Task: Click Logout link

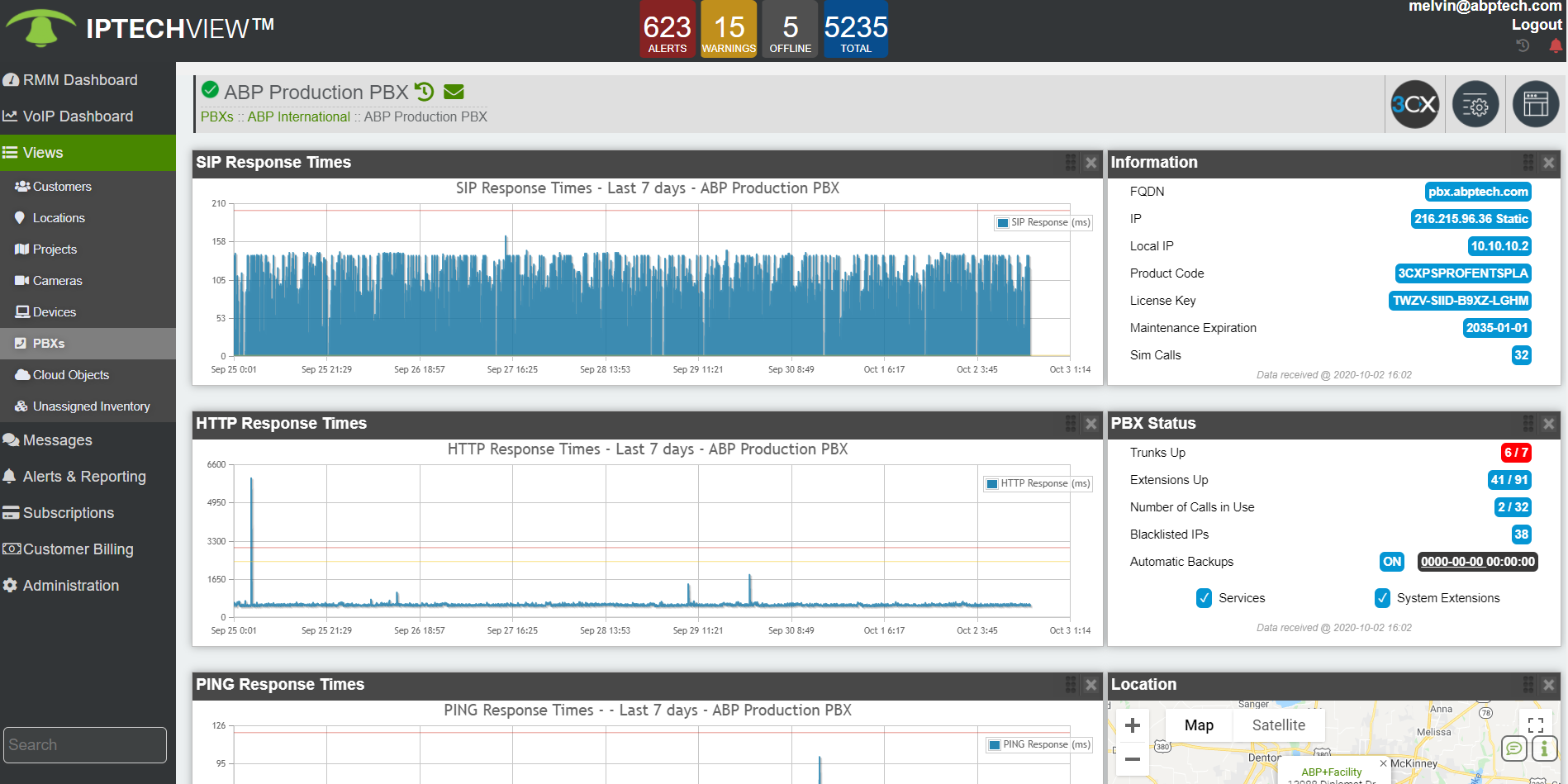Action: (1537, 25)
